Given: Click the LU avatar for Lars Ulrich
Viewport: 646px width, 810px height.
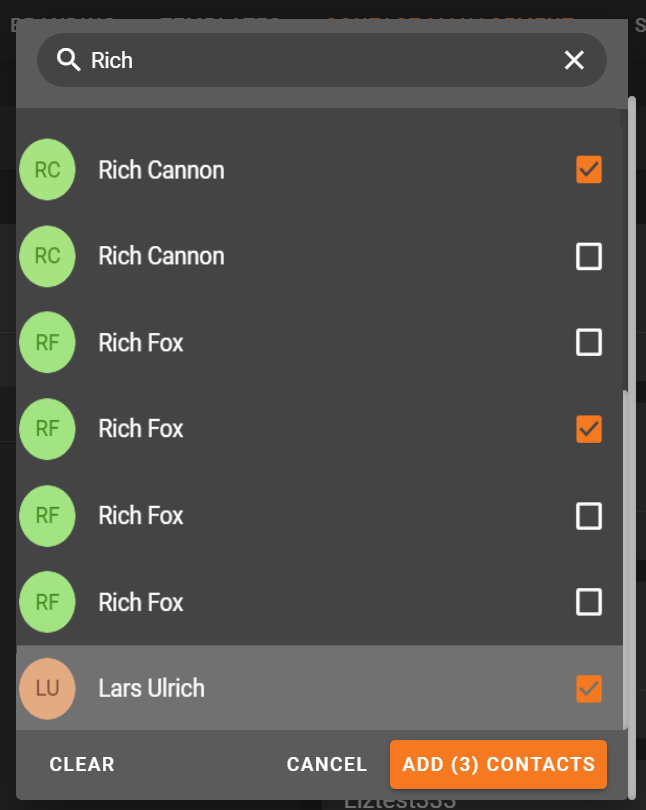Looking at the screenshot, I should pos(47,688).
